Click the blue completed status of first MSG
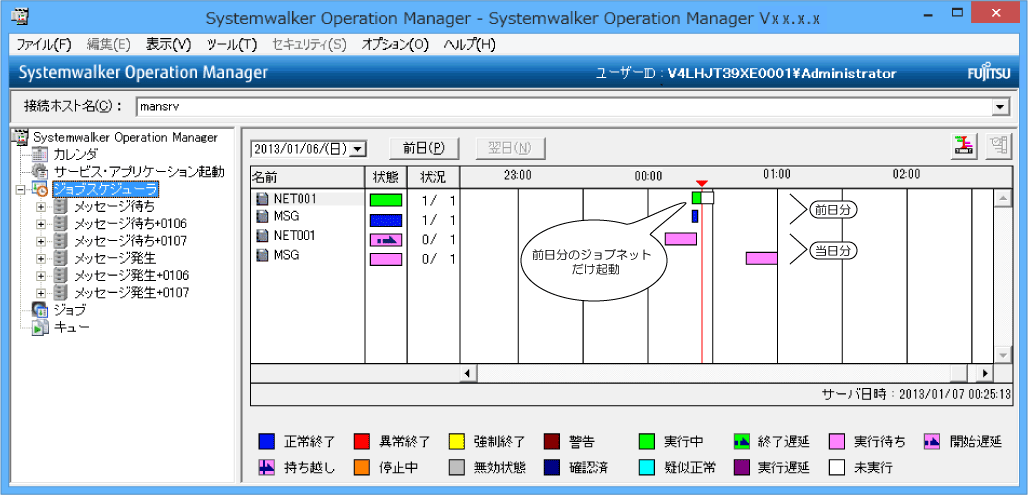 (386, 220)
